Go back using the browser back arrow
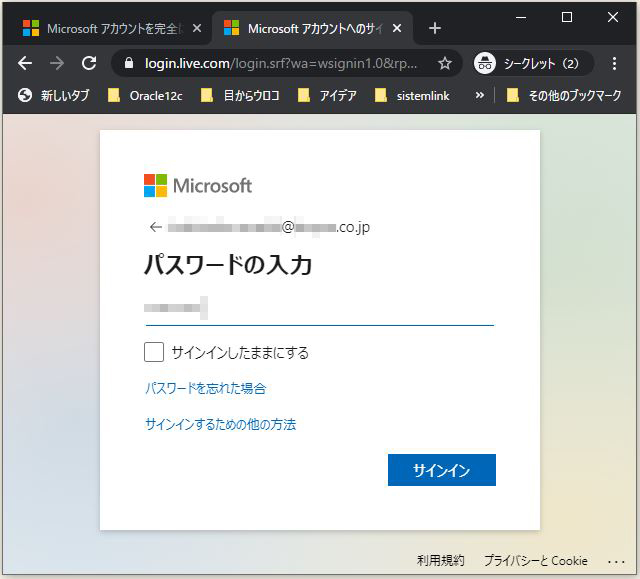The image size is (640, 579). click(x=25, y=63)
